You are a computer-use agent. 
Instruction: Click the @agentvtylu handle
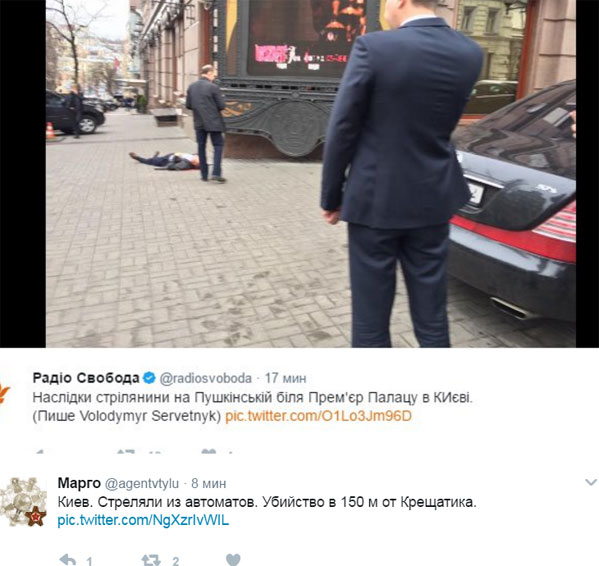pos(142,484)
